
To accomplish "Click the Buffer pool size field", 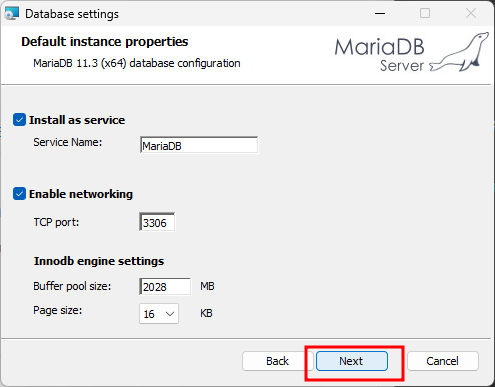I will pyautogui.click(x=165, y=286).
